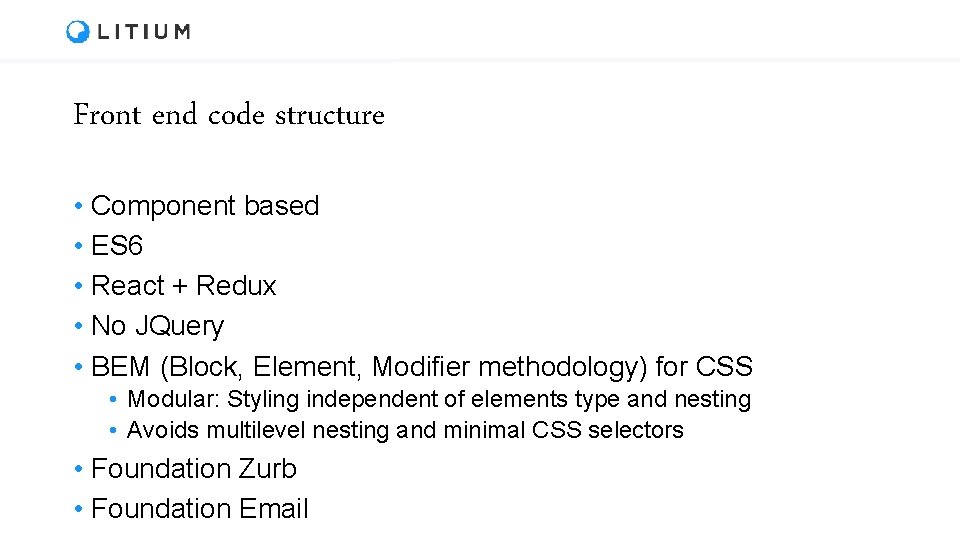This screenshot has width=960, height=540.
Task: Click the bullet dot before Component based
Action: tap(78, 207)
